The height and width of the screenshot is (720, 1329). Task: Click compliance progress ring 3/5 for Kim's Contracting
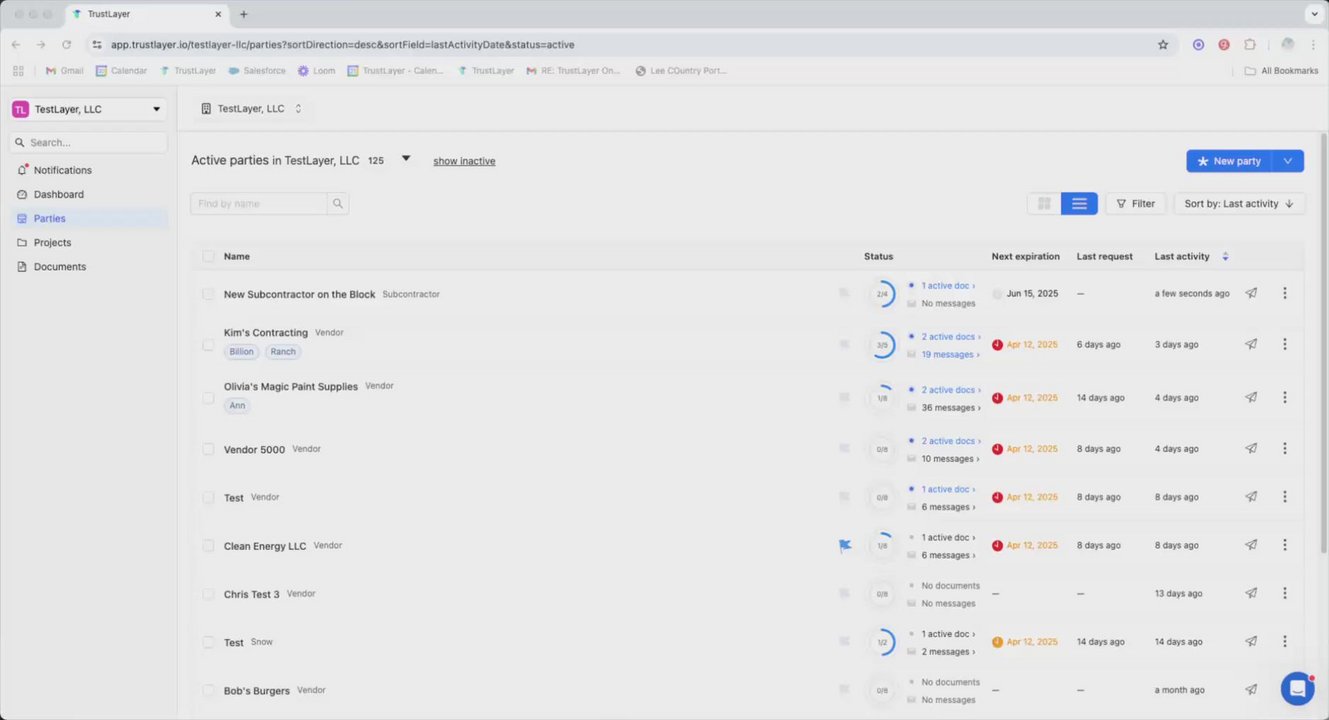[882, 345]
